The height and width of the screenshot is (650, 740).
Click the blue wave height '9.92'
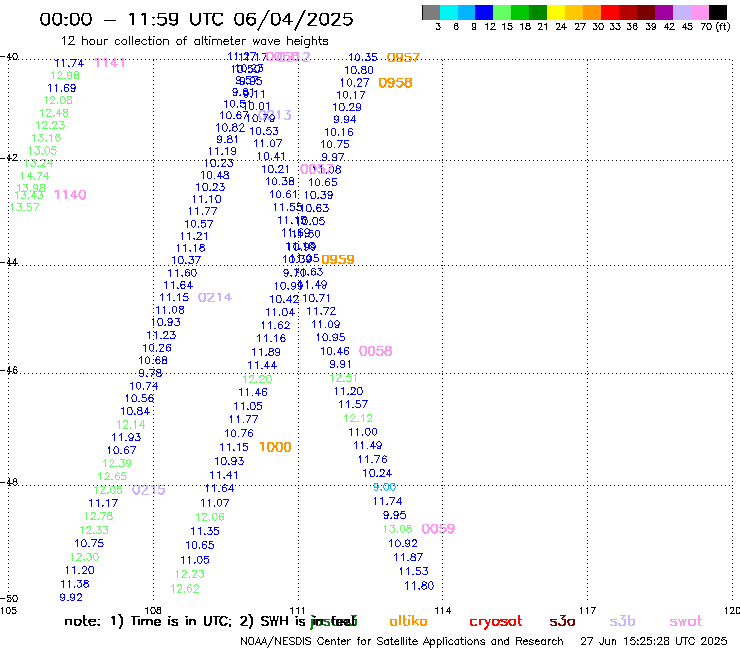(71, 598)
